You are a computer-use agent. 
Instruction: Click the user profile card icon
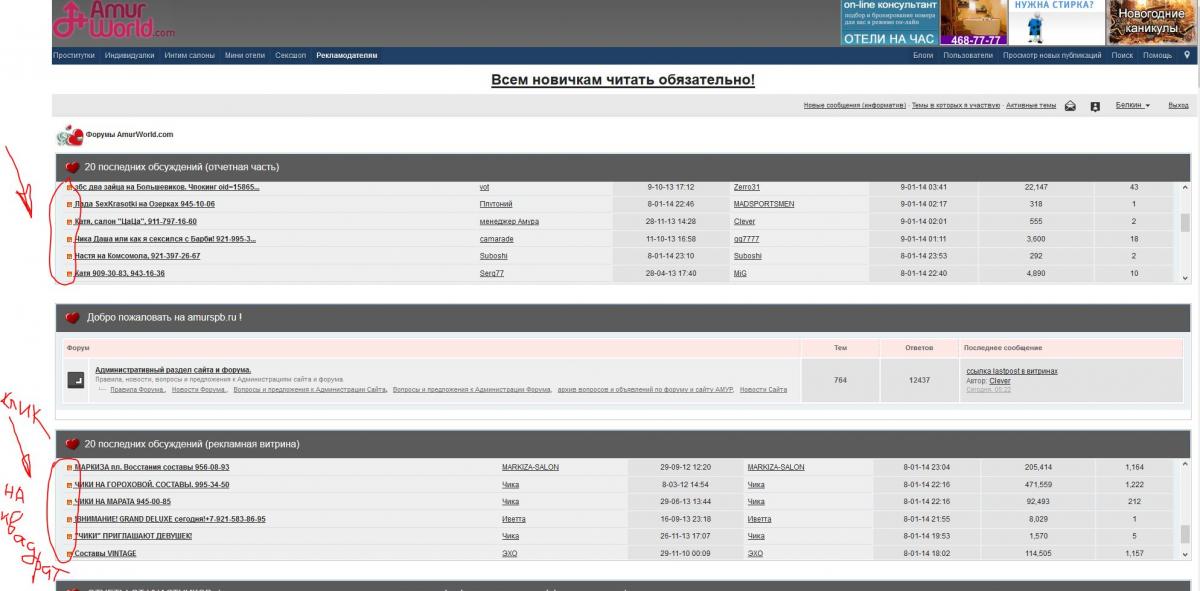point(1095,105)
